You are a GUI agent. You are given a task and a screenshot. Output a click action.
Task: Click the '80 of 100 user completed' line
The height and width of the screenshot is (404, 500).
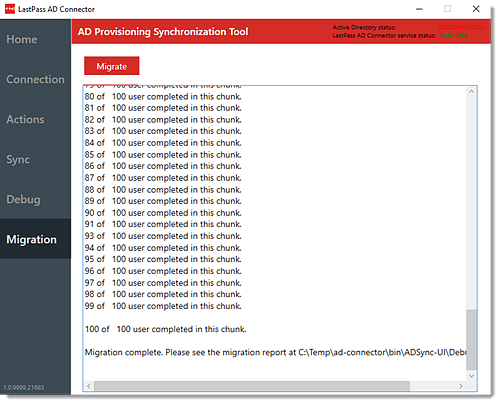(x=163, y=96)
